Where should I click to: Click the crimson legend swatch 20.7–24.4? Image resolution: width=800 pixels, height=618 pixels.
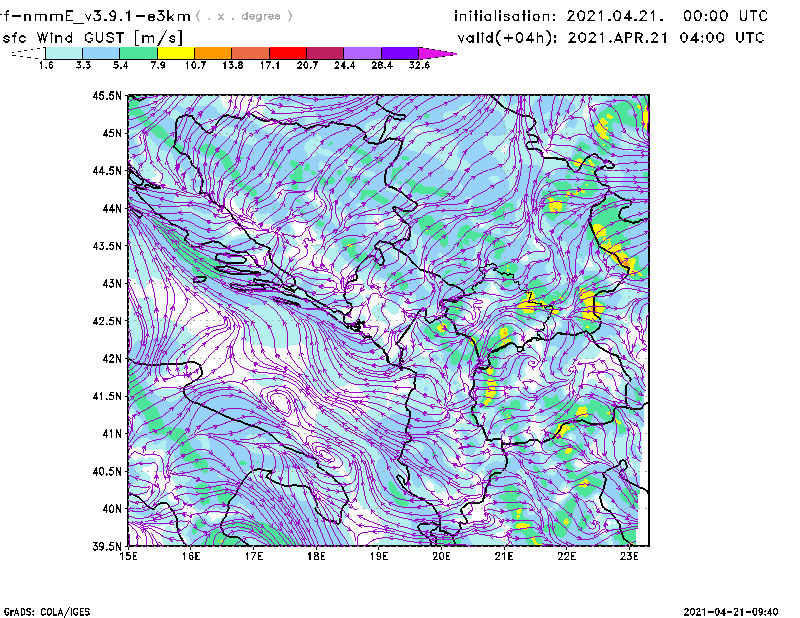[x=325, y=53]
